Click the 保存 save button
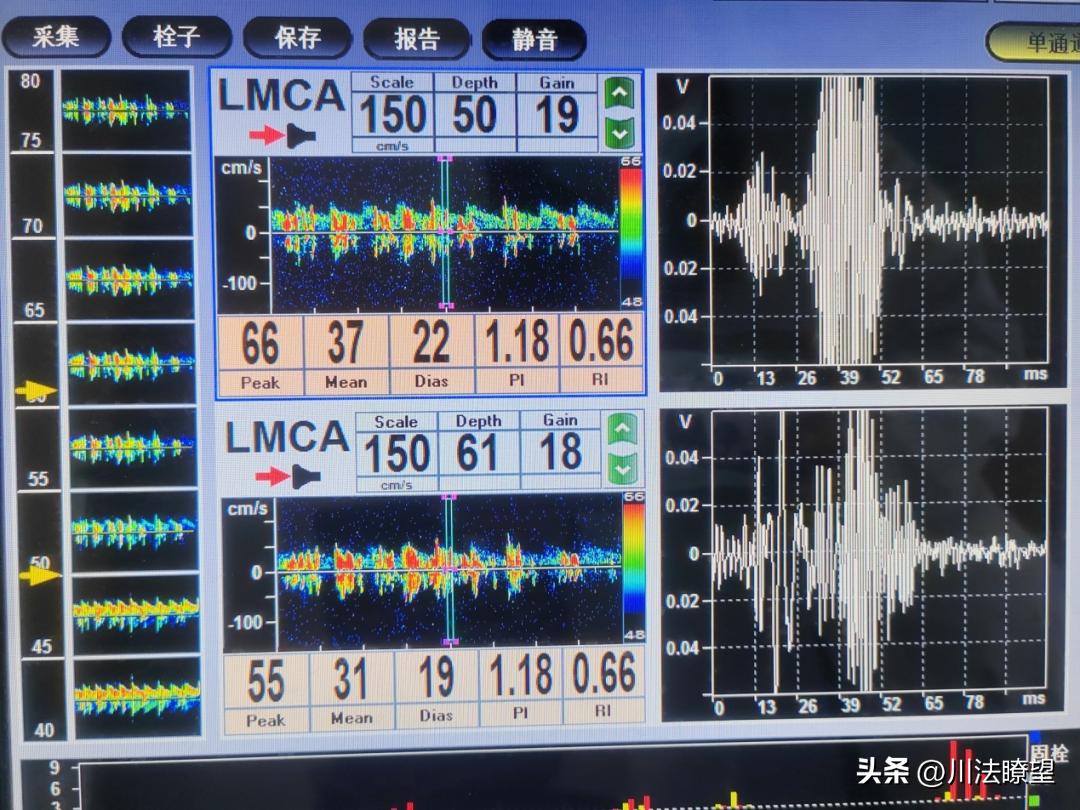The image size is (1080, 810). pos(296,38)
